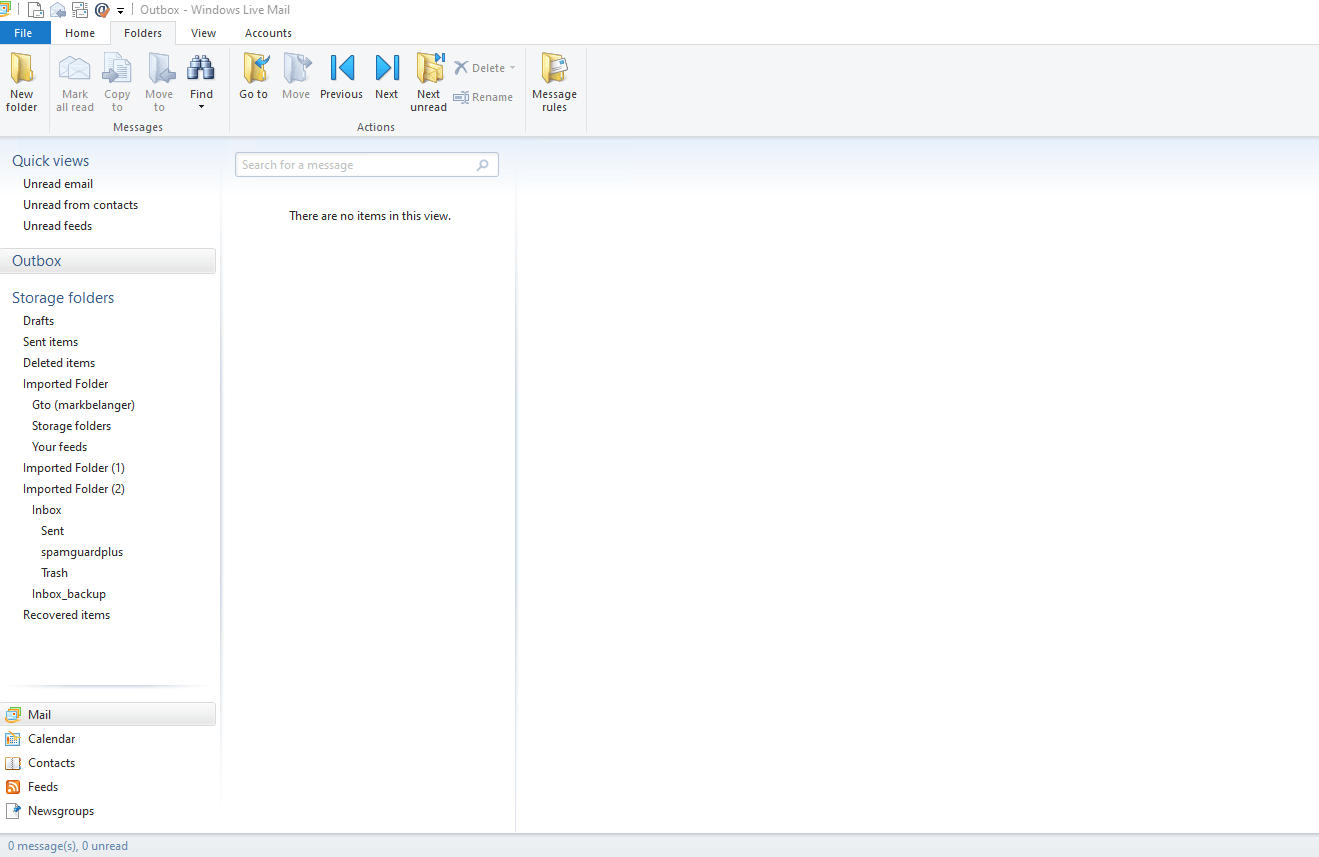
Task: Open the Inbox_backup folder
Action: pos(69,594)
